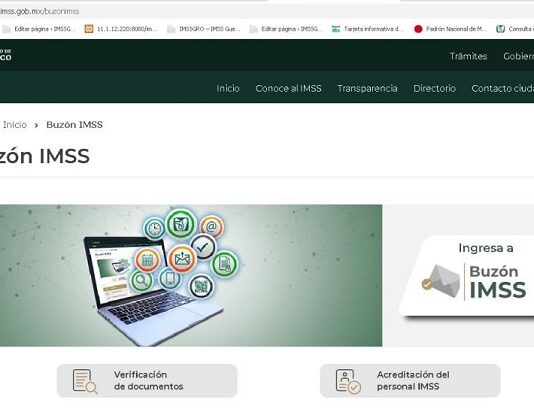Click the browser address bar URL
This screenshot has width=534, height=412.
point(40,12)
